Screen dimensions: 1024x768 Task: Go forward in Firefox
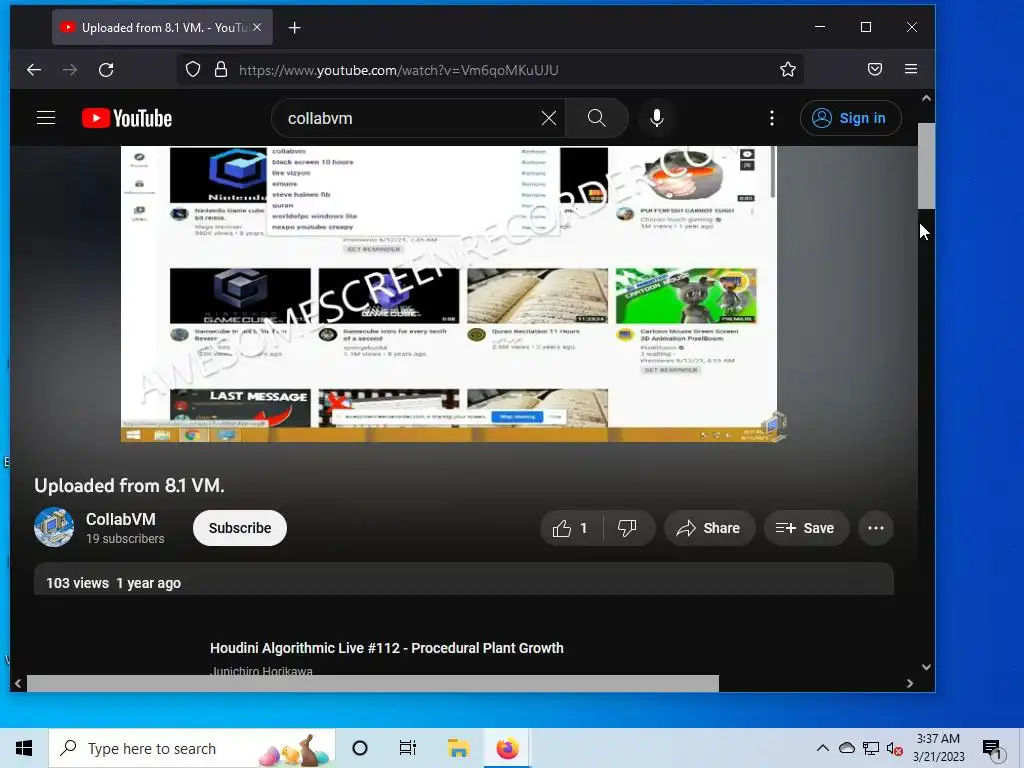click(70, 70)
